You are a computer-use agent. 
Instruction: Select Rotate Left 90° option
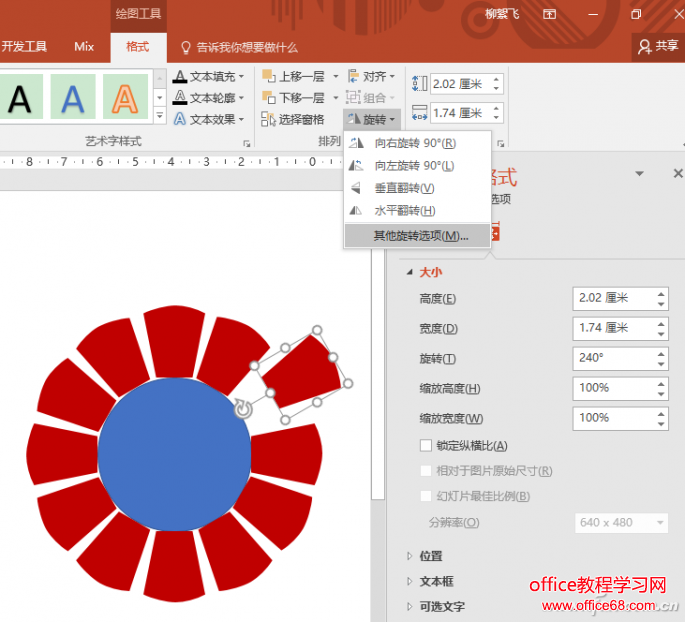(417, 166)
